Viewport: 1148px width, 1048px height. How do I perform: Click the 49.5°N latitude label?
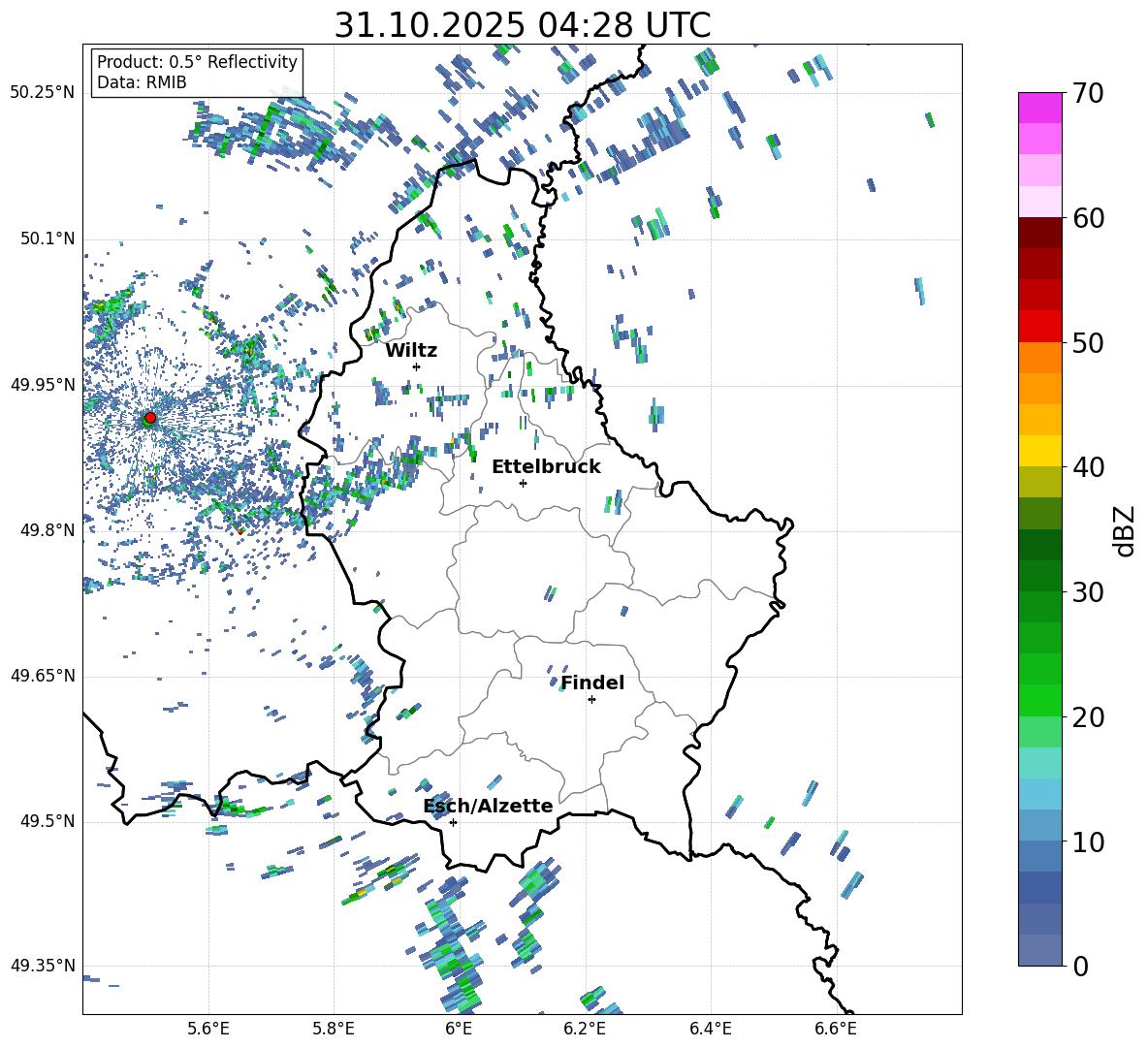pos(48,821)
